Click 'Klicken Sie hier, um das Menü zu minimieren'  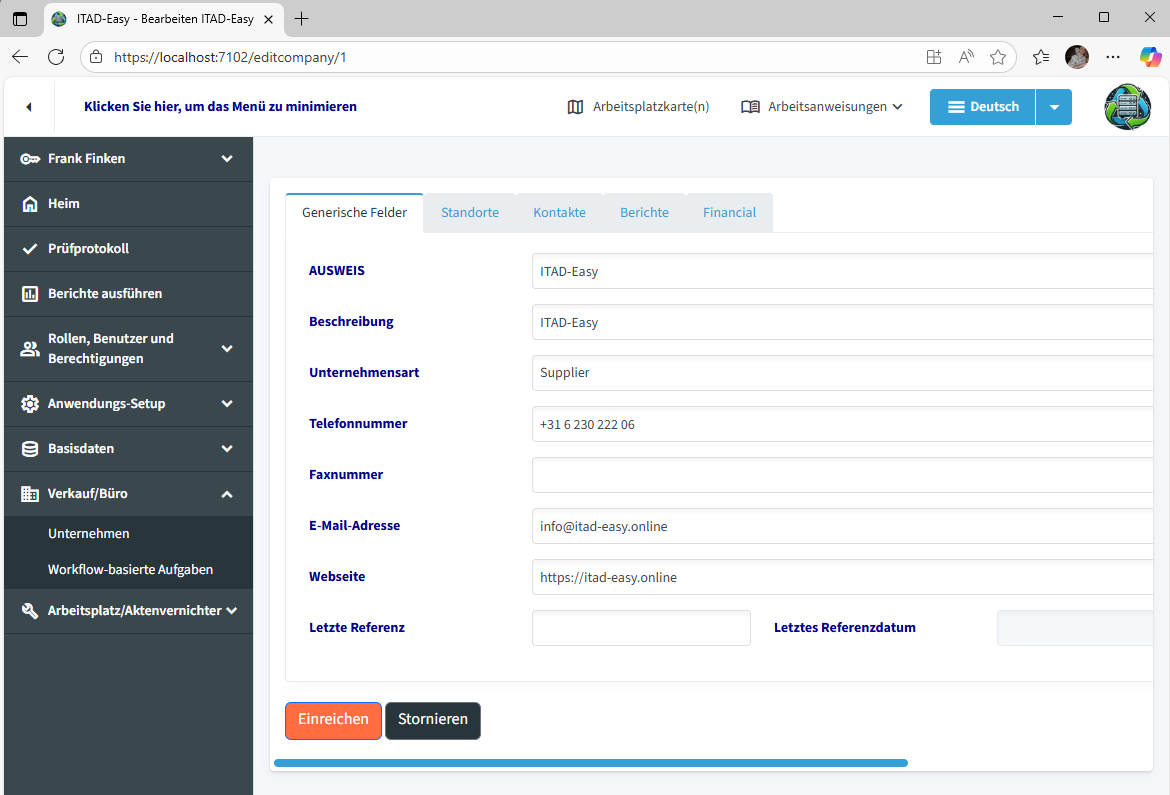[220, 107]
